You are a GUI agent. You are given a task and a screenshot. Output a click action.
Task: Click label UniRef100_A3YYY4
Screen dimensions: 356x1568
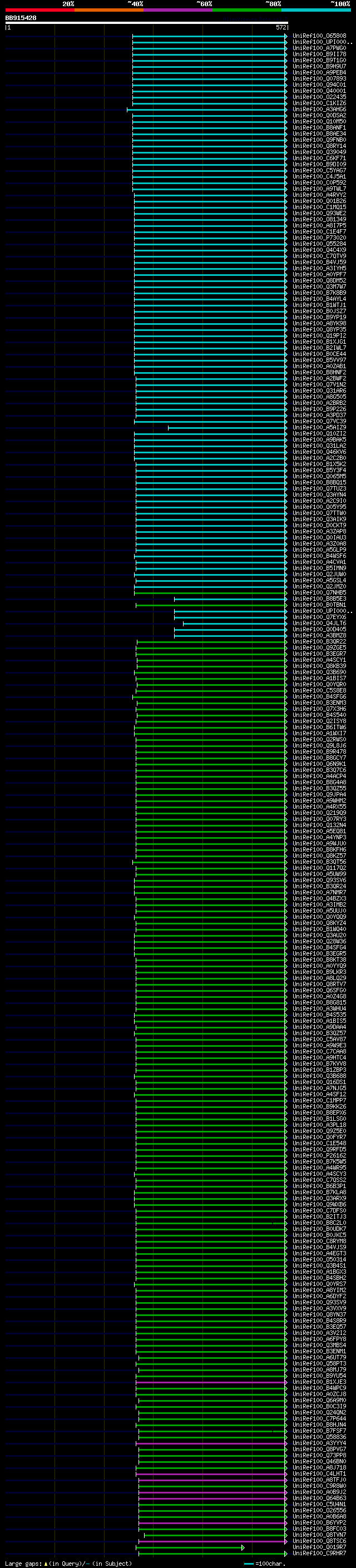[319, 1443]
